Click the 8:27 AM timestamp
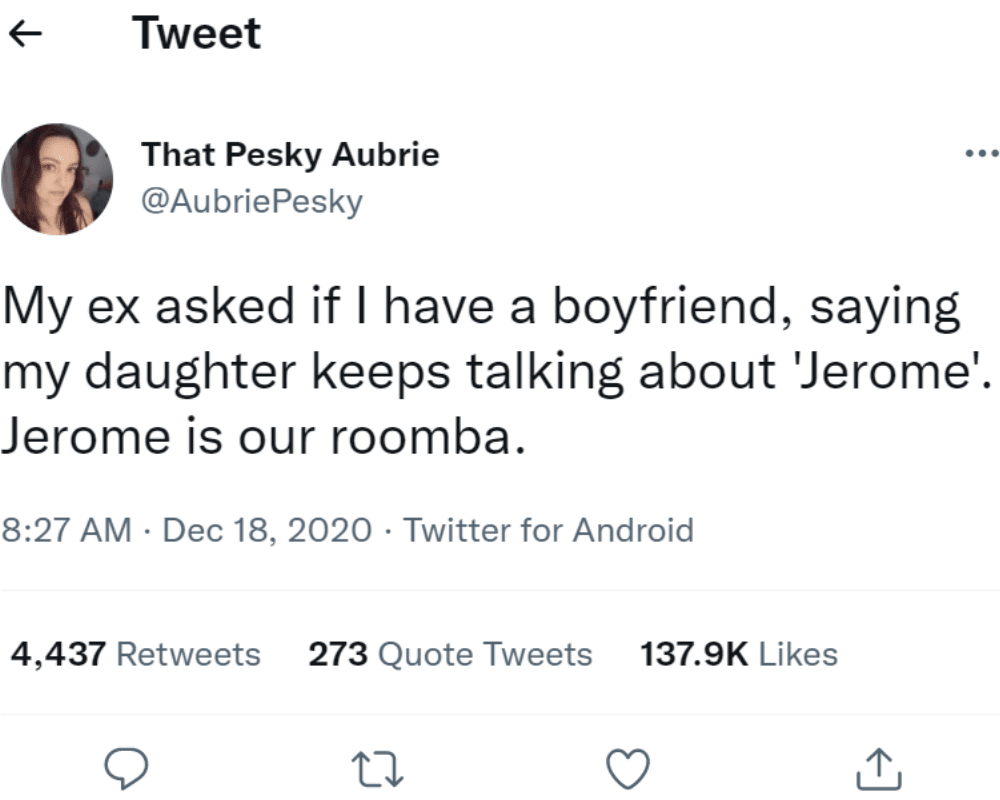1000x800 pixels. tap(69, 529)
